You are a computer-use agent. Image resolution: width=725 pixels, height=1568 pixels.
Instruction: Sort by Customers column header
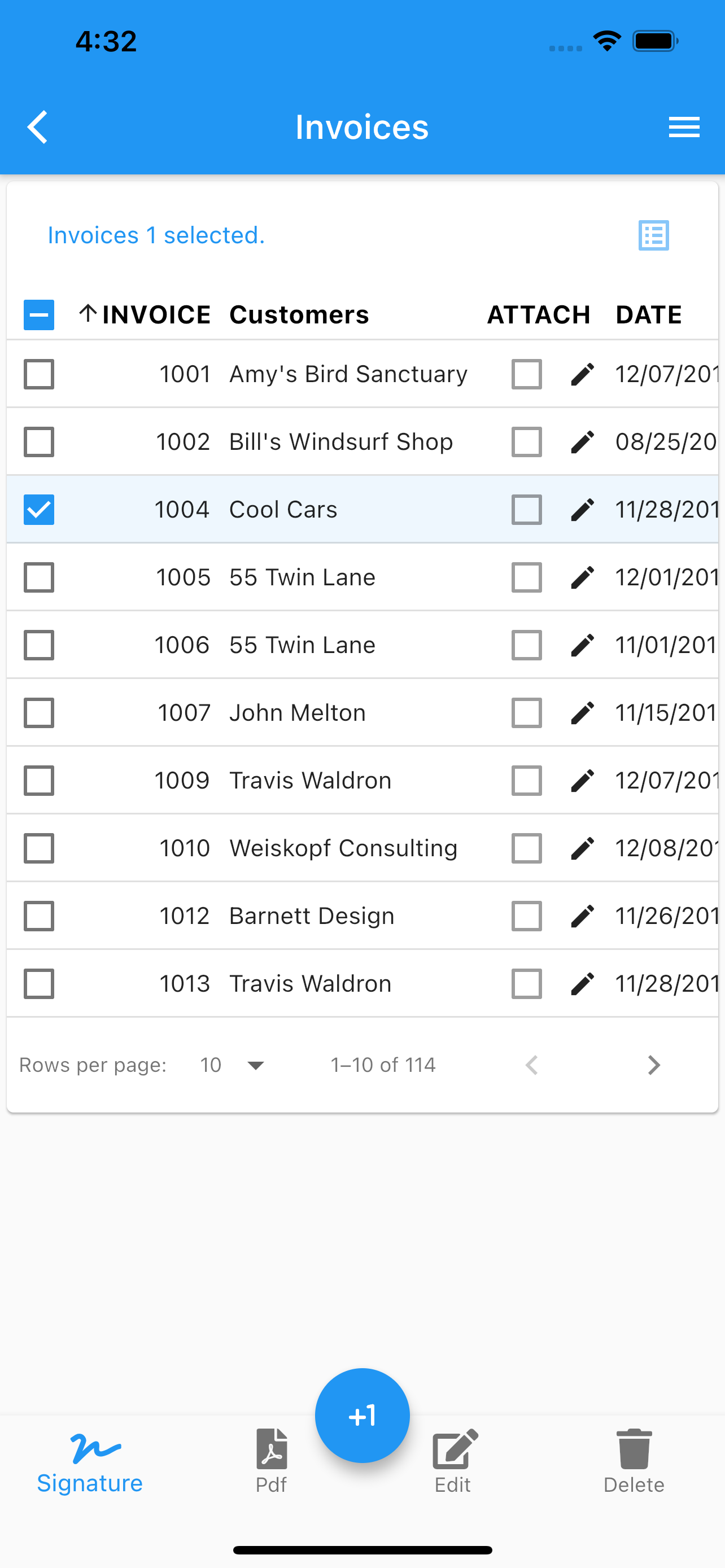pos(299,315)
